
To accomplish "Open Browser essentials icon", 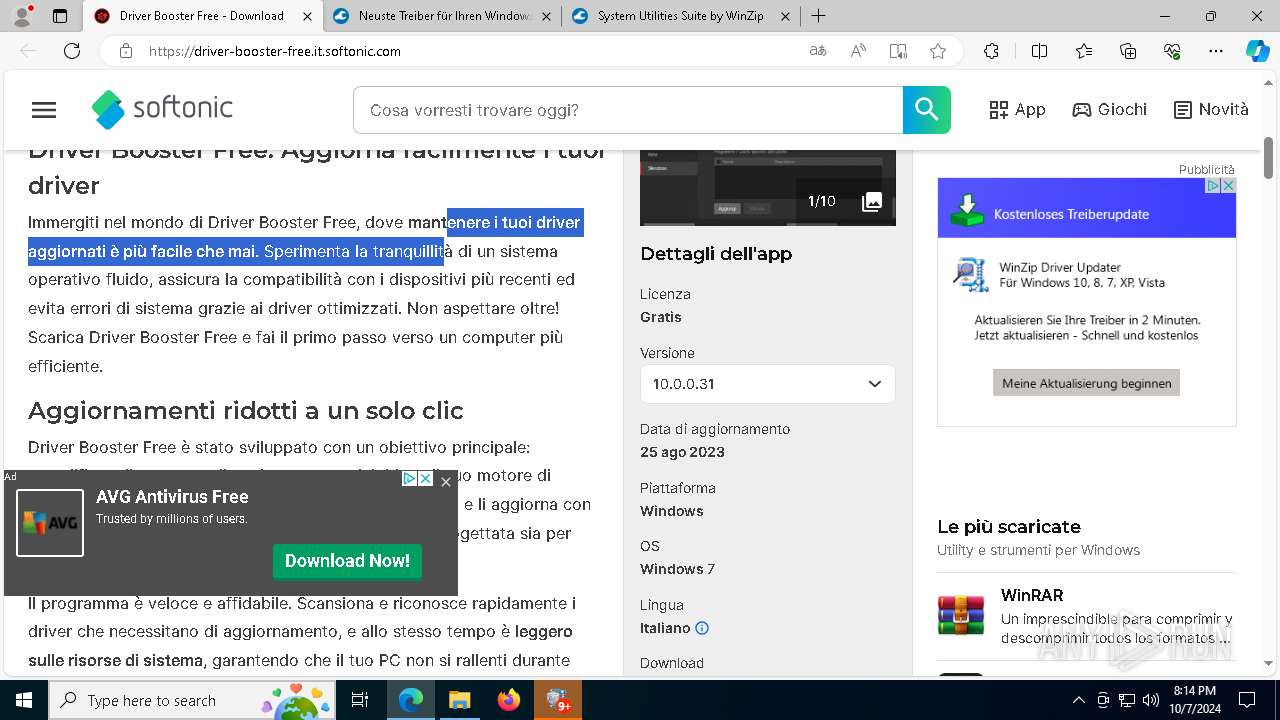I will click(x=1172, y=51).
